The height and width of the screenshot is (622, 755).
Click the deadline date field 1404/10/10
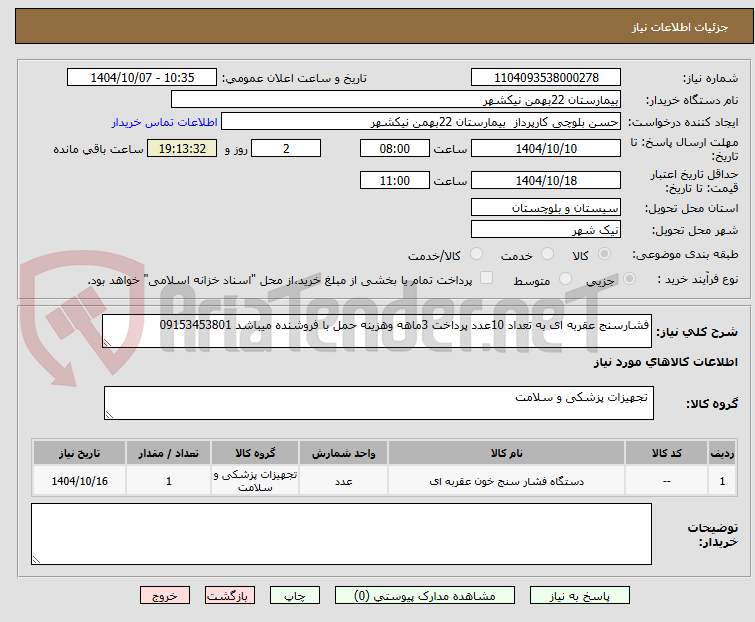pyautogui.click(x=546, y=148)
